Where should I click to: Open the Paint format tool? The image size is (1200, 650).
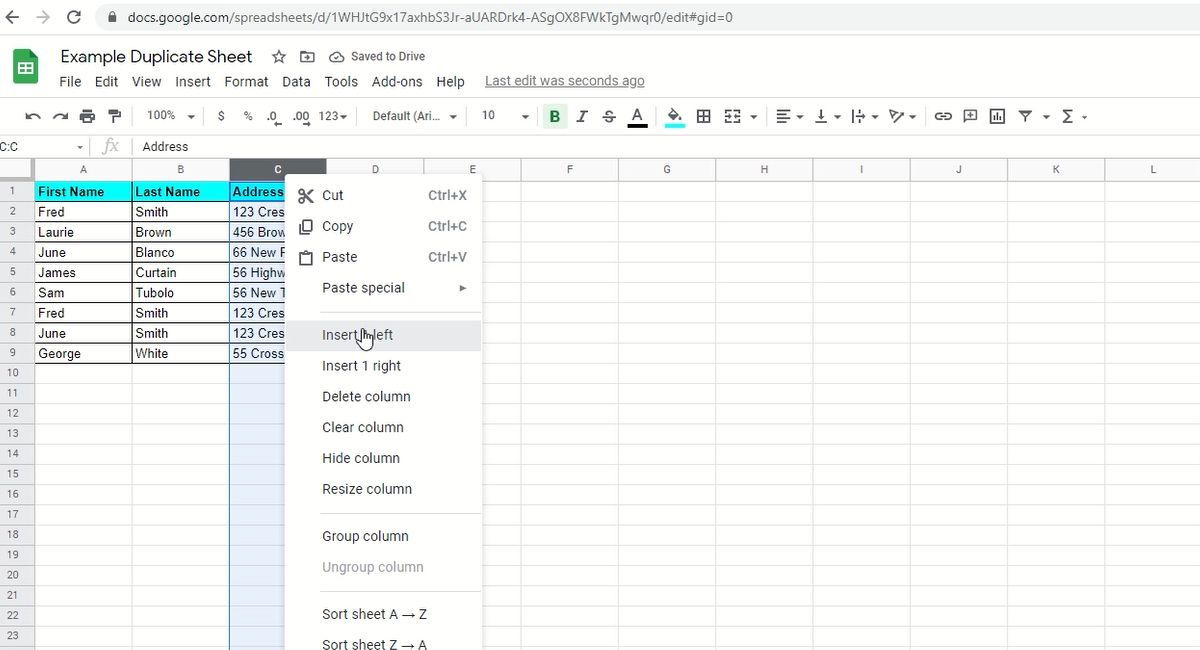(115, 115)
